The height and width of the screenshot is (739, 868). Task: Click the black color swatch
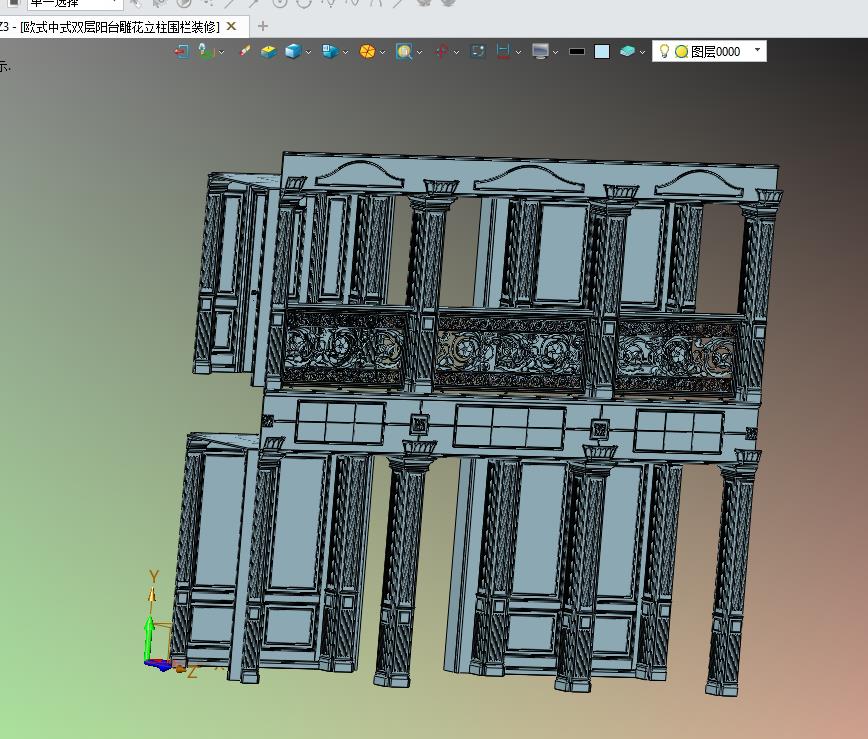(x=577, y=51)
